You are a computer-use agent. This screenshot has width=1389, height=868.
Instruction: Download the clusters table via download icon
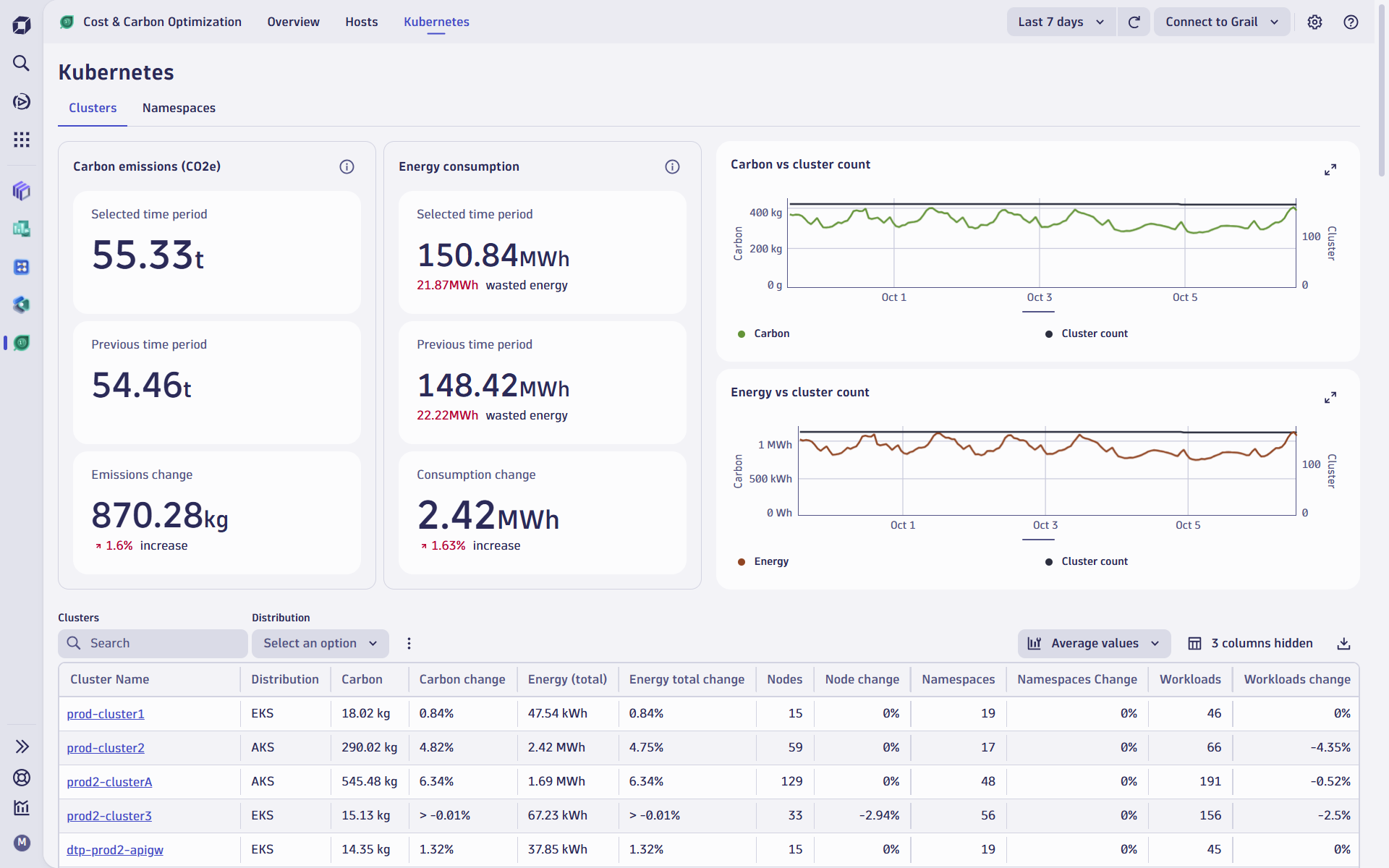[x=1344, y=643]
